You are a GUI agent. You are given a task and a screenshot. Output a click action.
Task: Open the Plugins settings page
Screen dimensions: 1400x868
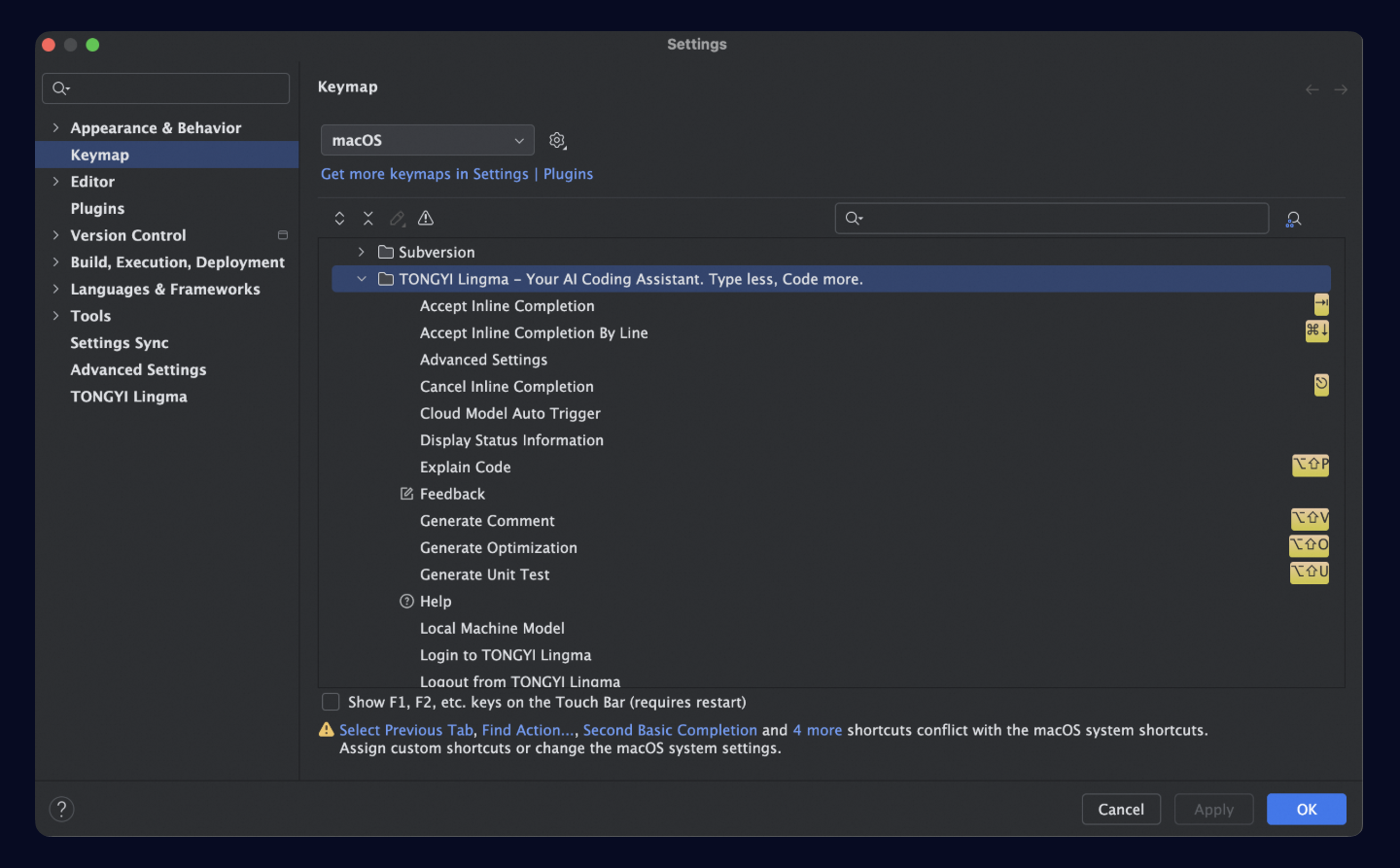[97, 208]
